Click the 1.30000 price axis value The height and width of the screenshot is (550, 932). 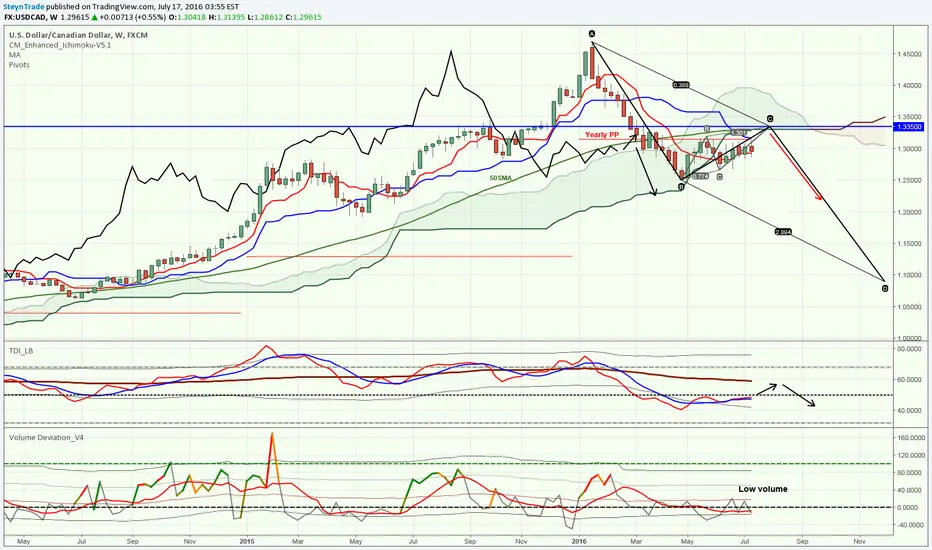click(x=909, y=149)
